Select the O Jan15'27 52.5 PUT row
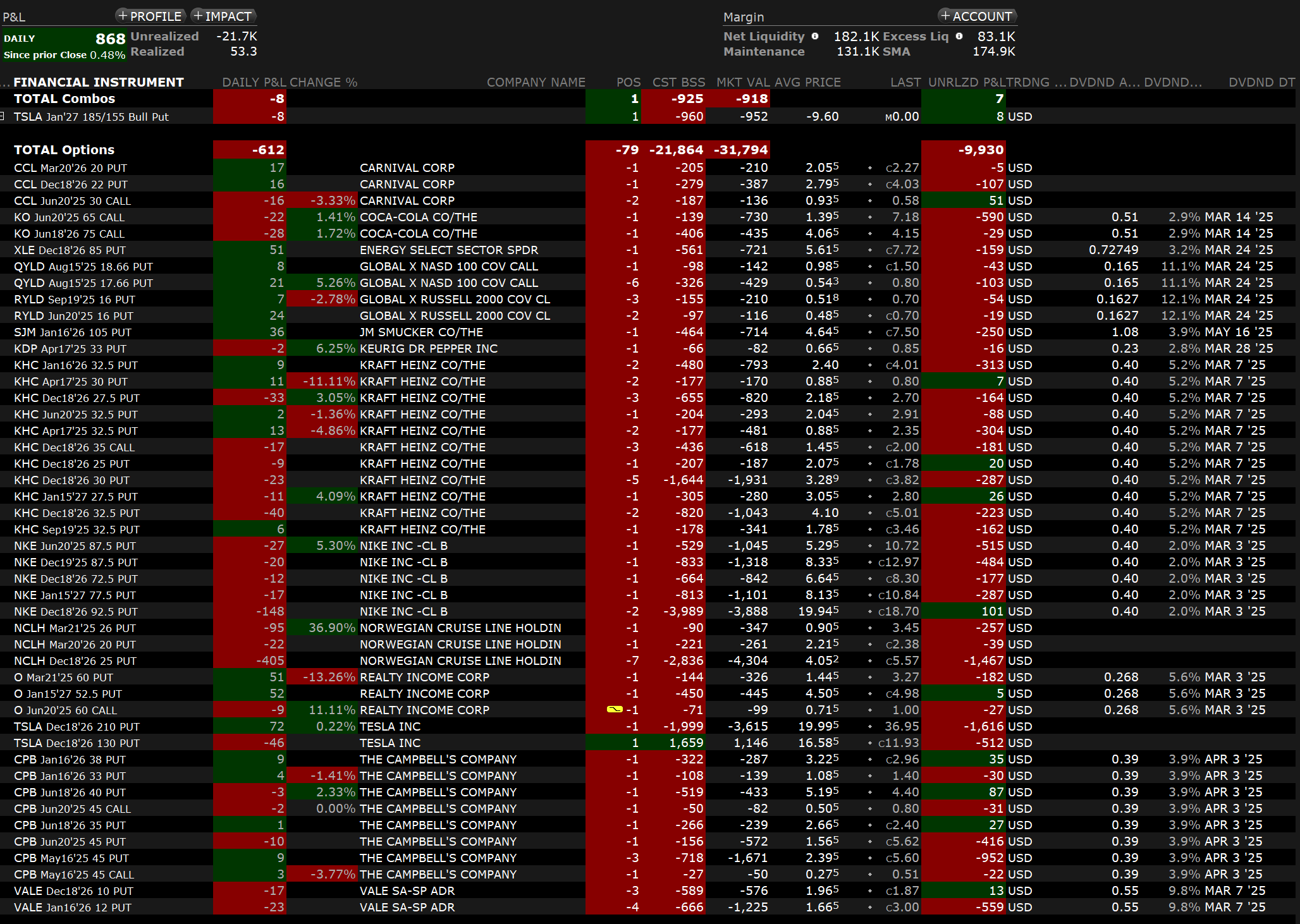This screenshot has height=924, width=1300. (x=647, y=693)
